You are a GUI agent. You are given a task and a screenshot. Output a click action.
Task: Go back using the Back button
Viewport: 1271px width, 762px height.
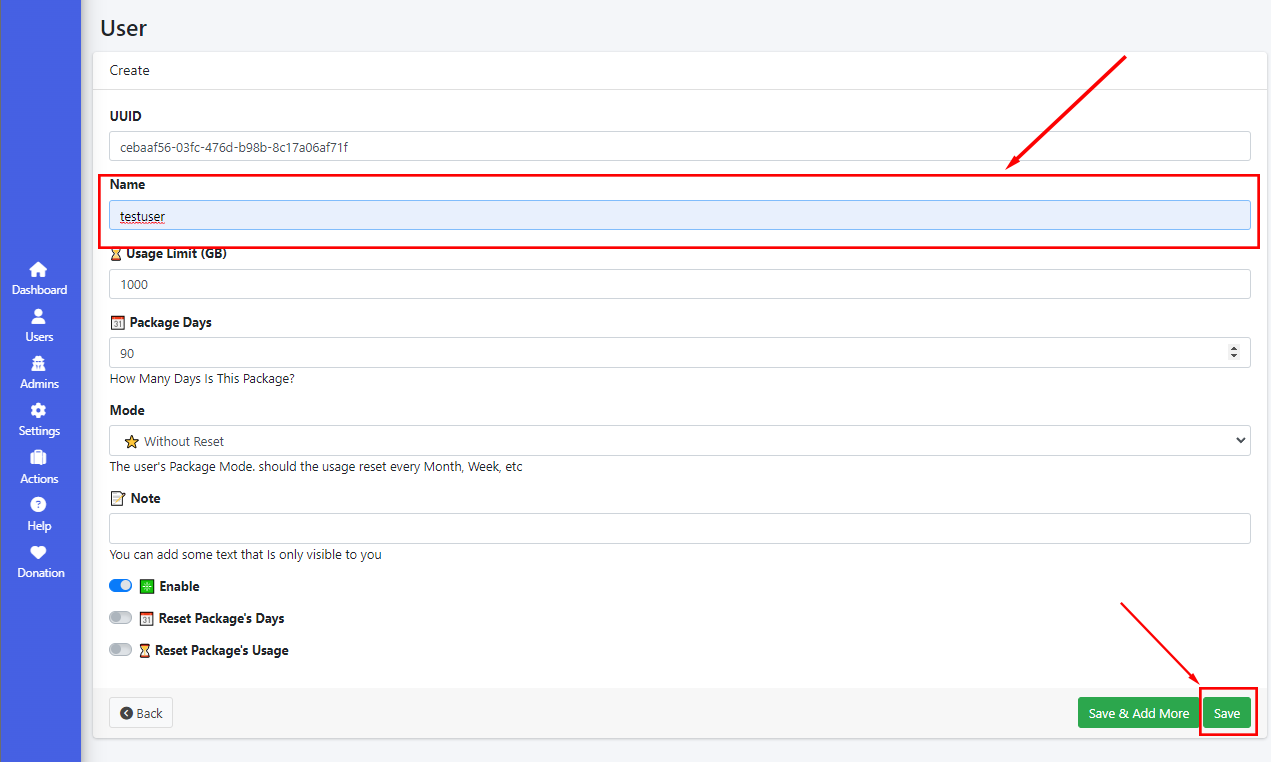pos(141,713)
